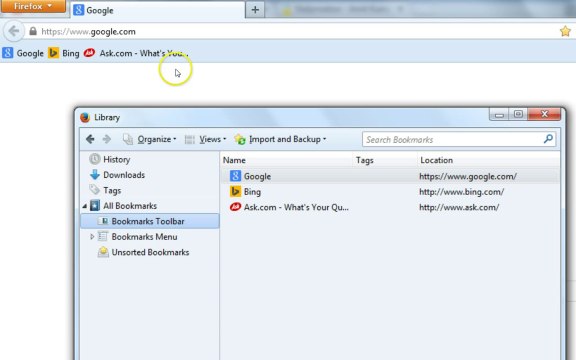This screenshot has width=576, height=360.
Task: Open a new tab with plus button
Action: tap(255, 10)
